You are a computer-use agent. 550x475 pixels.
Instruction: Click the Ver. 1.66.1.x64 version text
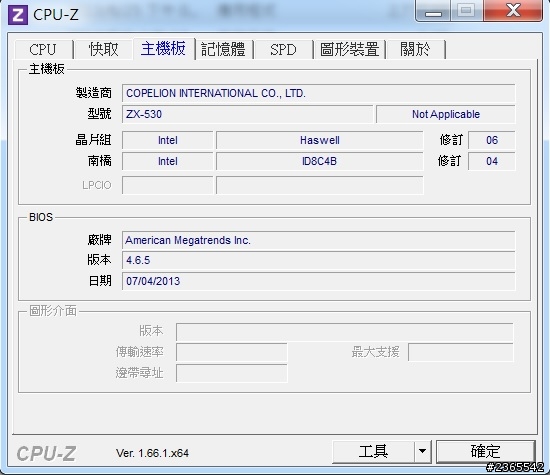[152, 453]
